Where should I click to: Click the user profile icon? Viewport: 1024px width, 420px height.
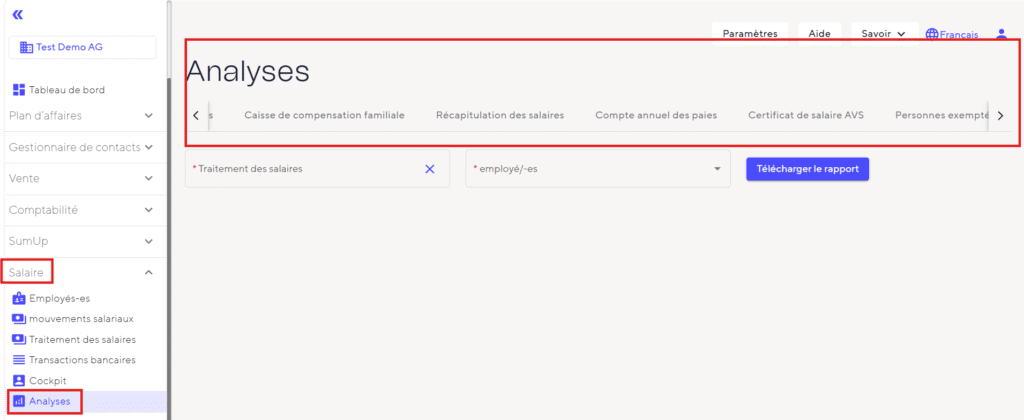click(1000, 34)
